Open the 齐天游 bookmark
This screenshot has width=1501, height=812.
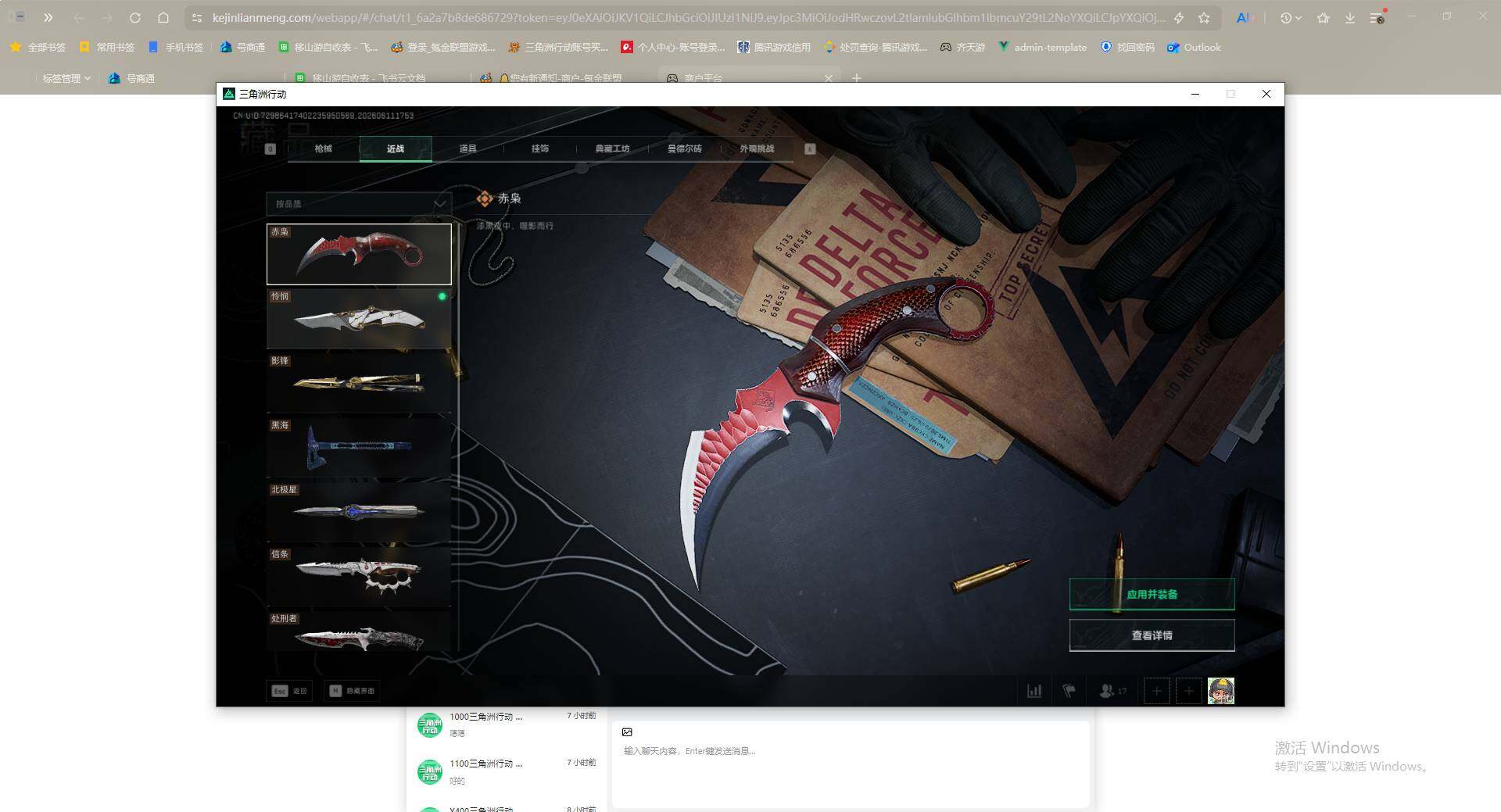coord(962,47)
